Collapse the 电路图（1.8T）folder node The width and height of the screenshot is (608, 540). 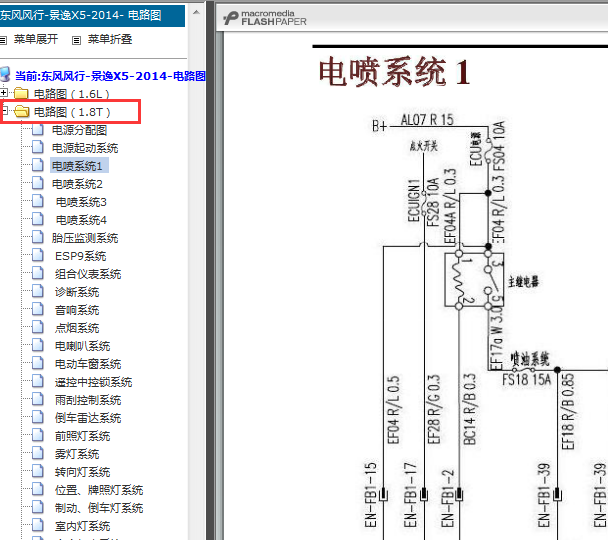coord(5,111)
